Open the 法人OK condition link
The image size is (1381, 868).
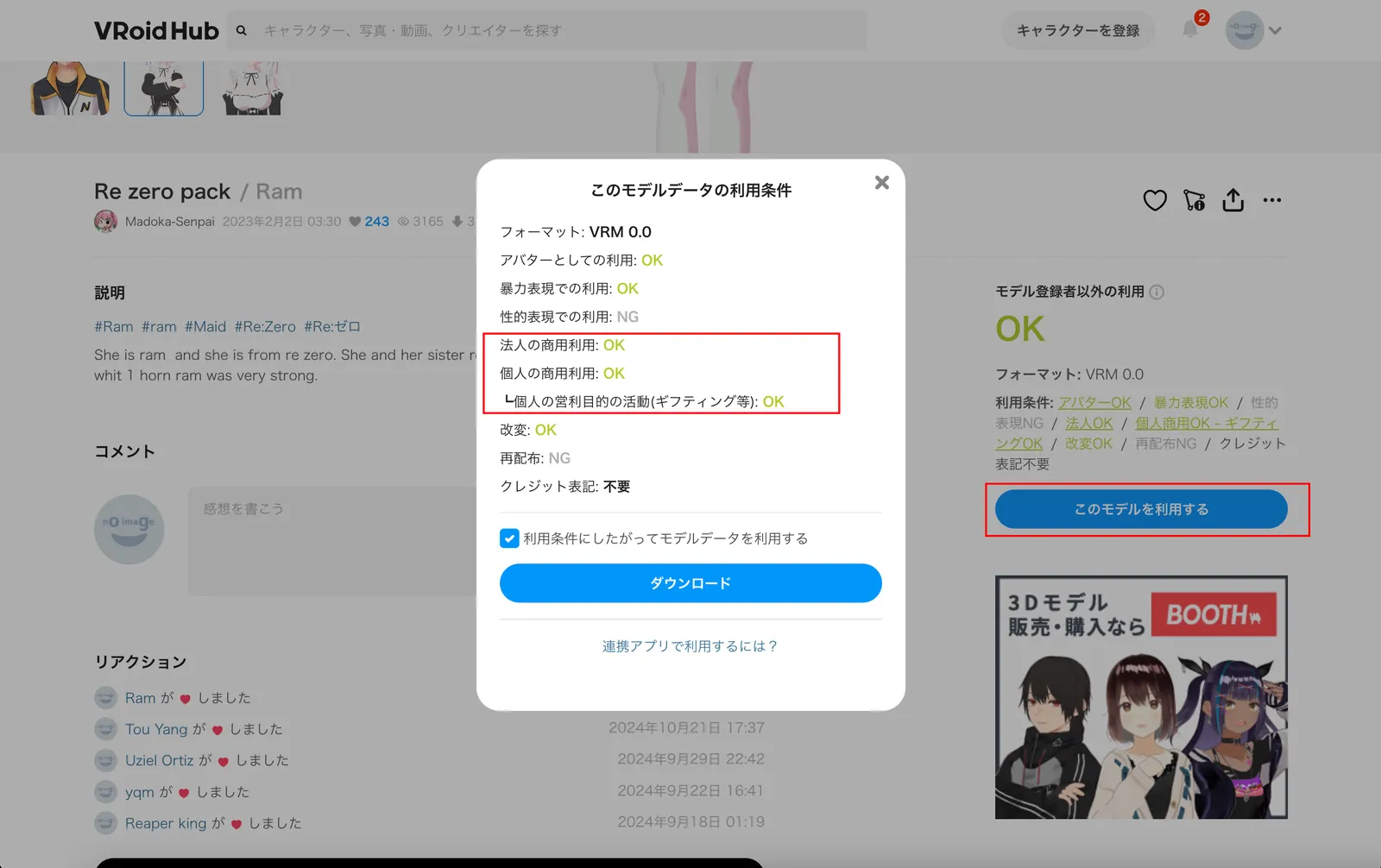point(1089,424)
